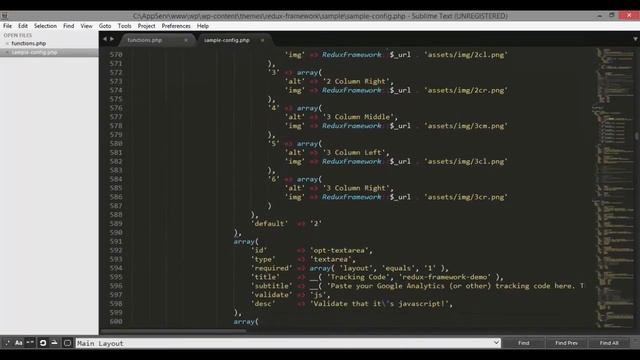Click the Find button
640x360 pixels.
pyautogui.click(x=524, y=343)
